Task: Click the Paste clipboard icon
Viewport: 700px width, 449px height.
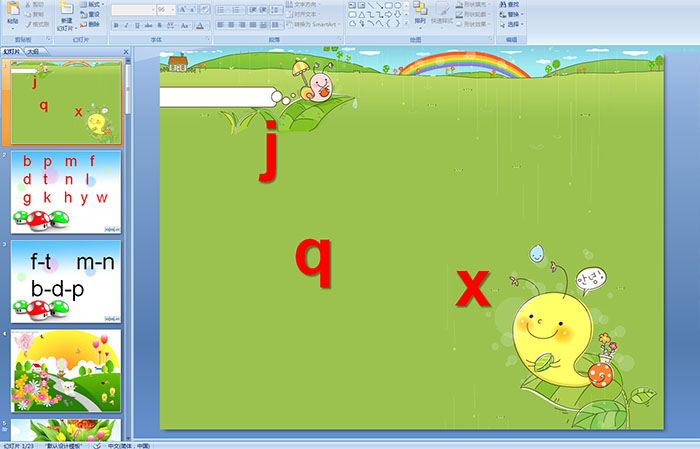Action: [13, 10]
